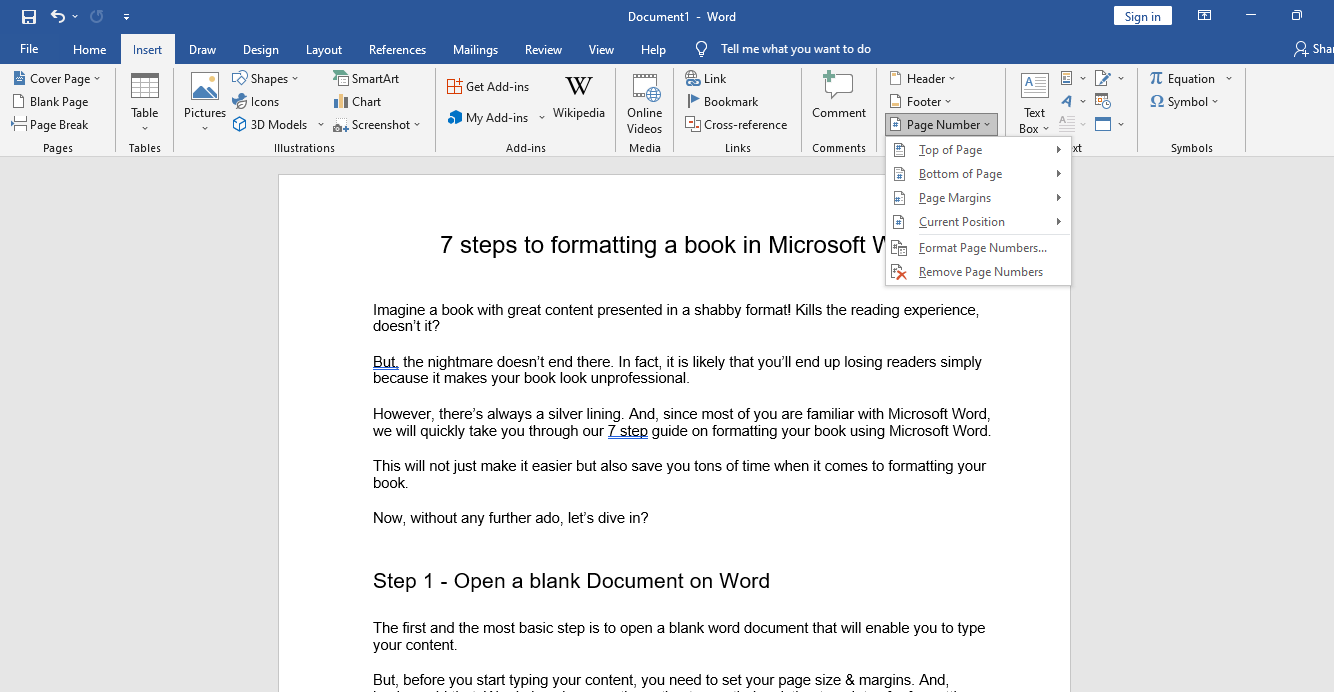This screenshot has height=692, width=1334.
Task: Open Customize Quick Access Toolbar dropdown
Action: (x=125, y=17)
